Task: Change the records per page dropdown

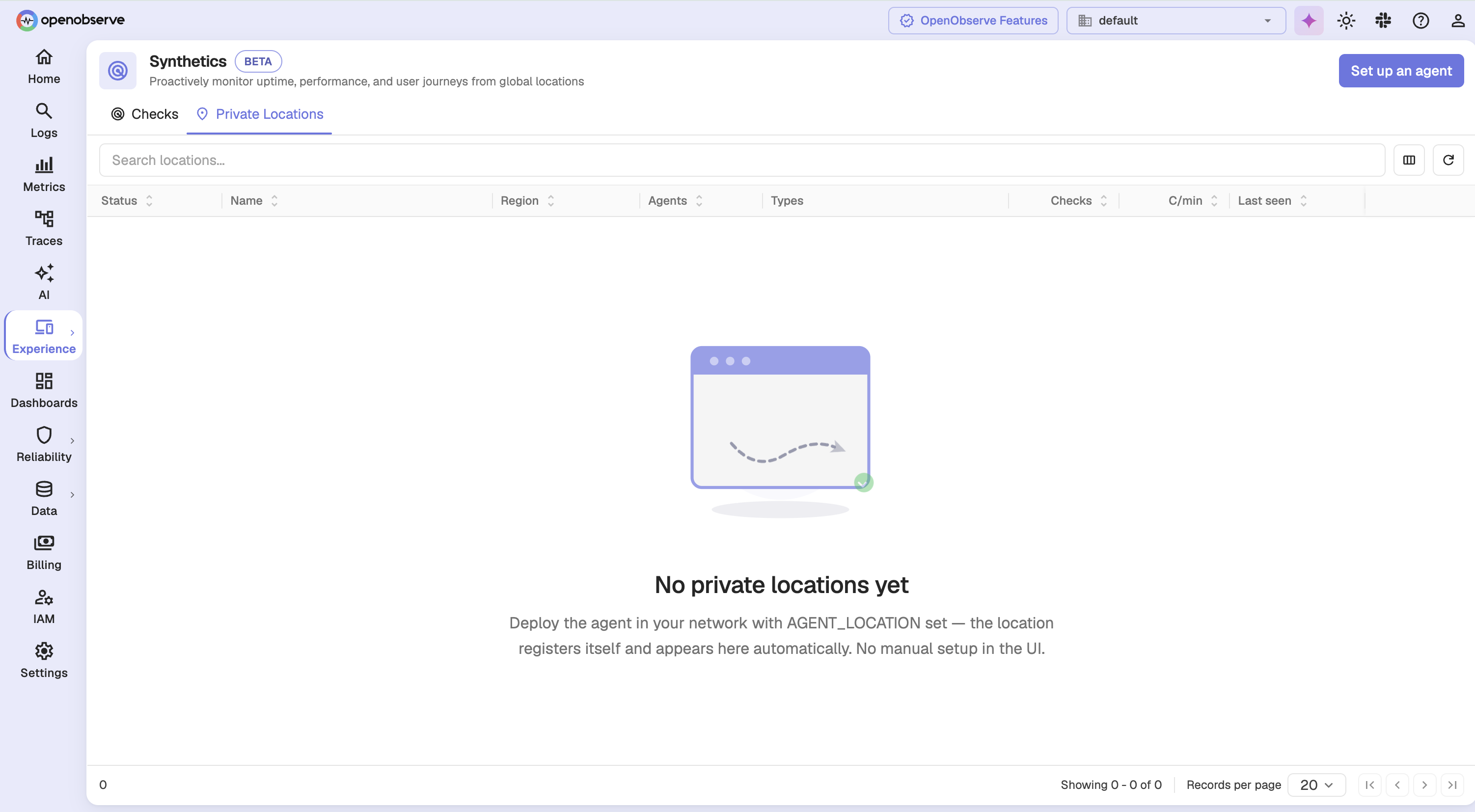Action: (1316, 785)
